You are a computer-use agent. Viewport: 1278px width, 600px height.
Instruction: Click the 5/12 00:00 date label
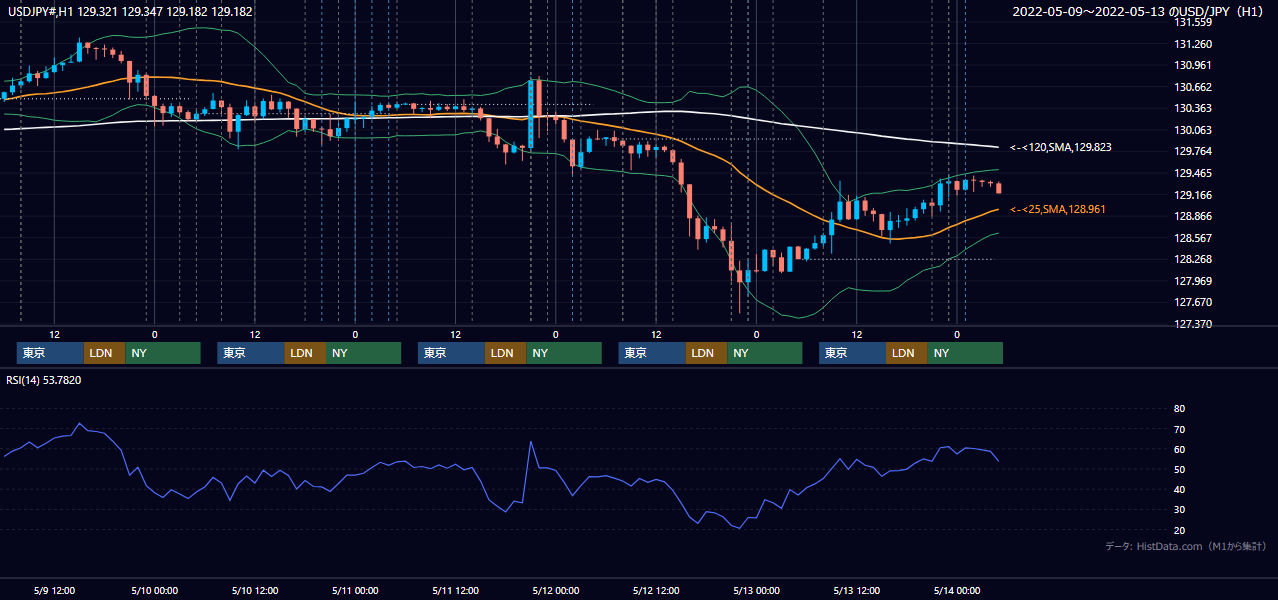555,590
